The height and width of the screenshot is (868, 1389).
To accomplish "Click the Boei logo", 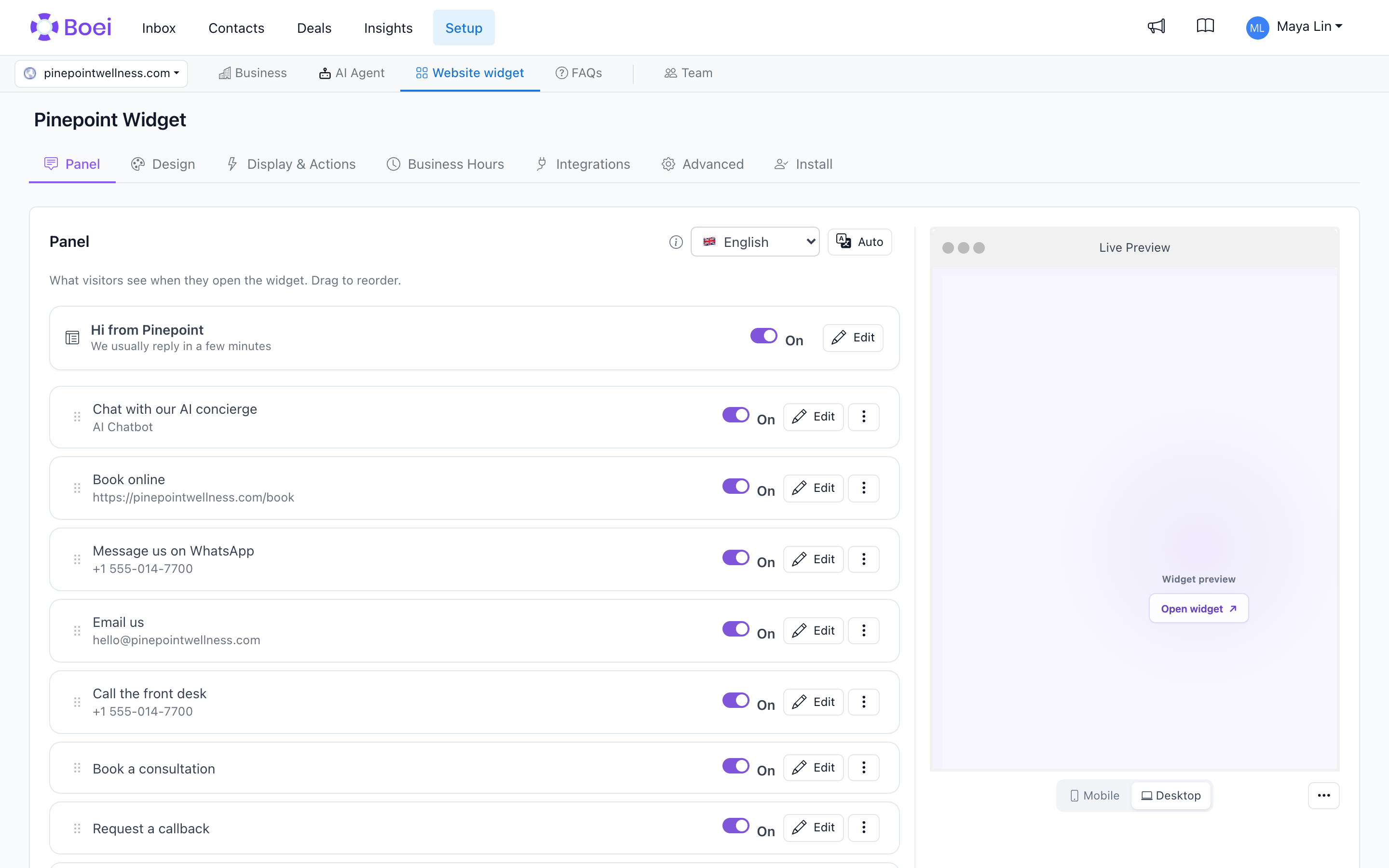I will click(x=70, y=27).
